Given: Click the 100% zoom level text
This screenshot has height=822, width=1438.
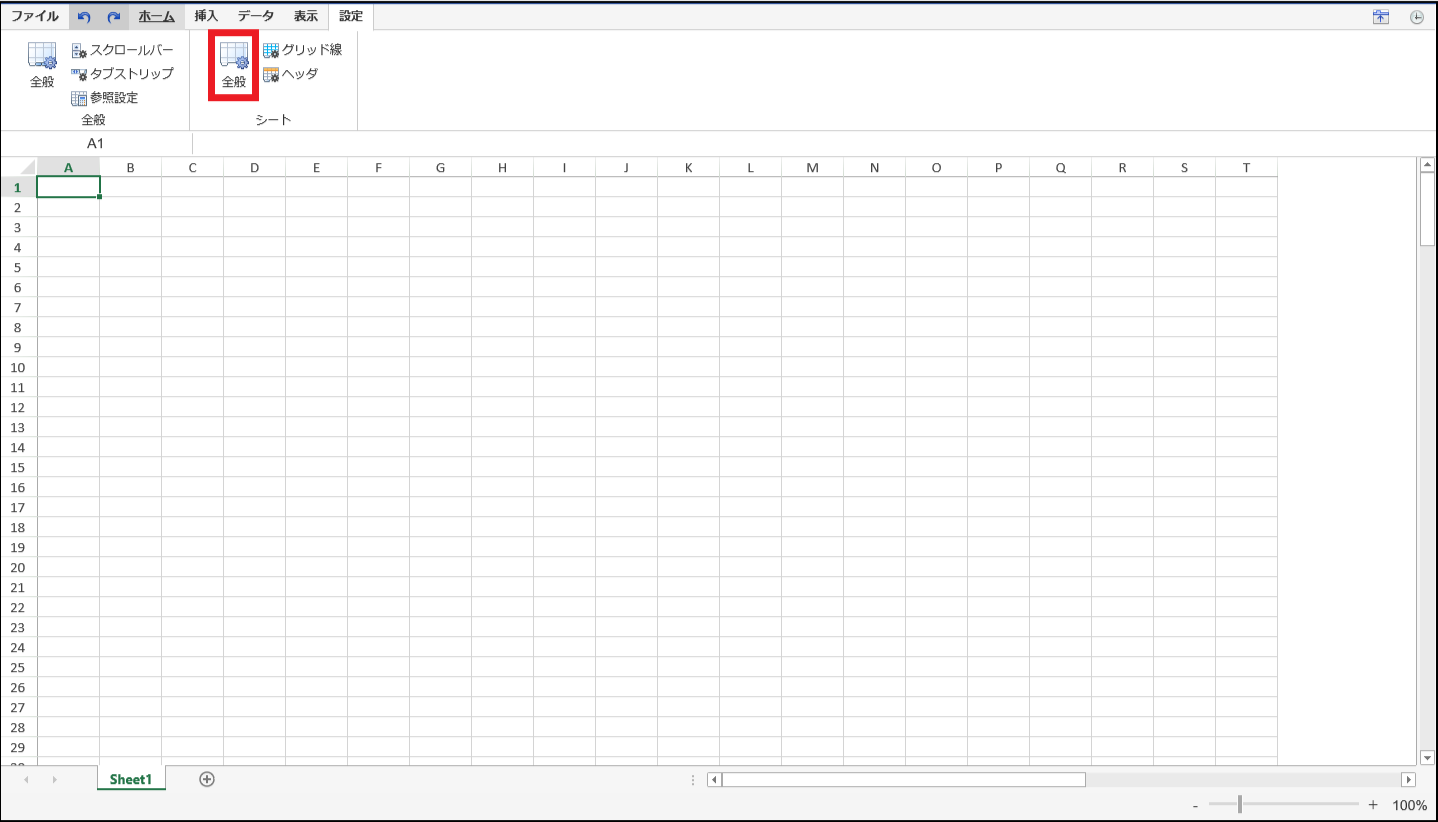Looking at the screenshot, I should pyautogui.click(x=1410, y=805).
